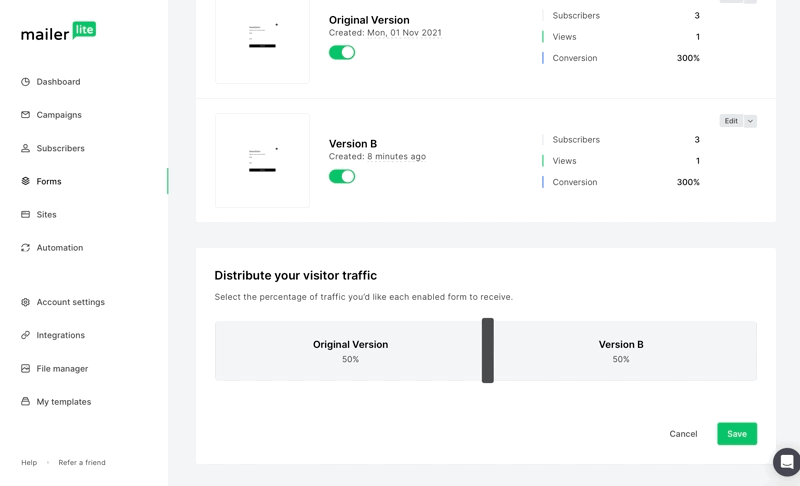Click the Edit button for Version B
800x486 pixels.
[x=731, y=121]
